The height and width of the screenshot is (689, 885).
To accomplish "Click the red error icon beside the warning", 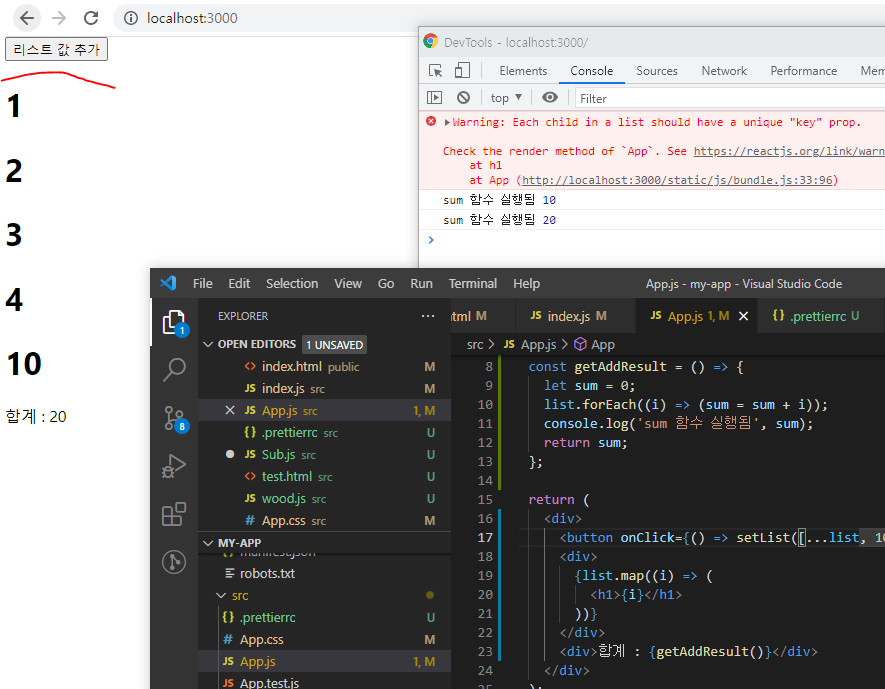I will (431, 121).
